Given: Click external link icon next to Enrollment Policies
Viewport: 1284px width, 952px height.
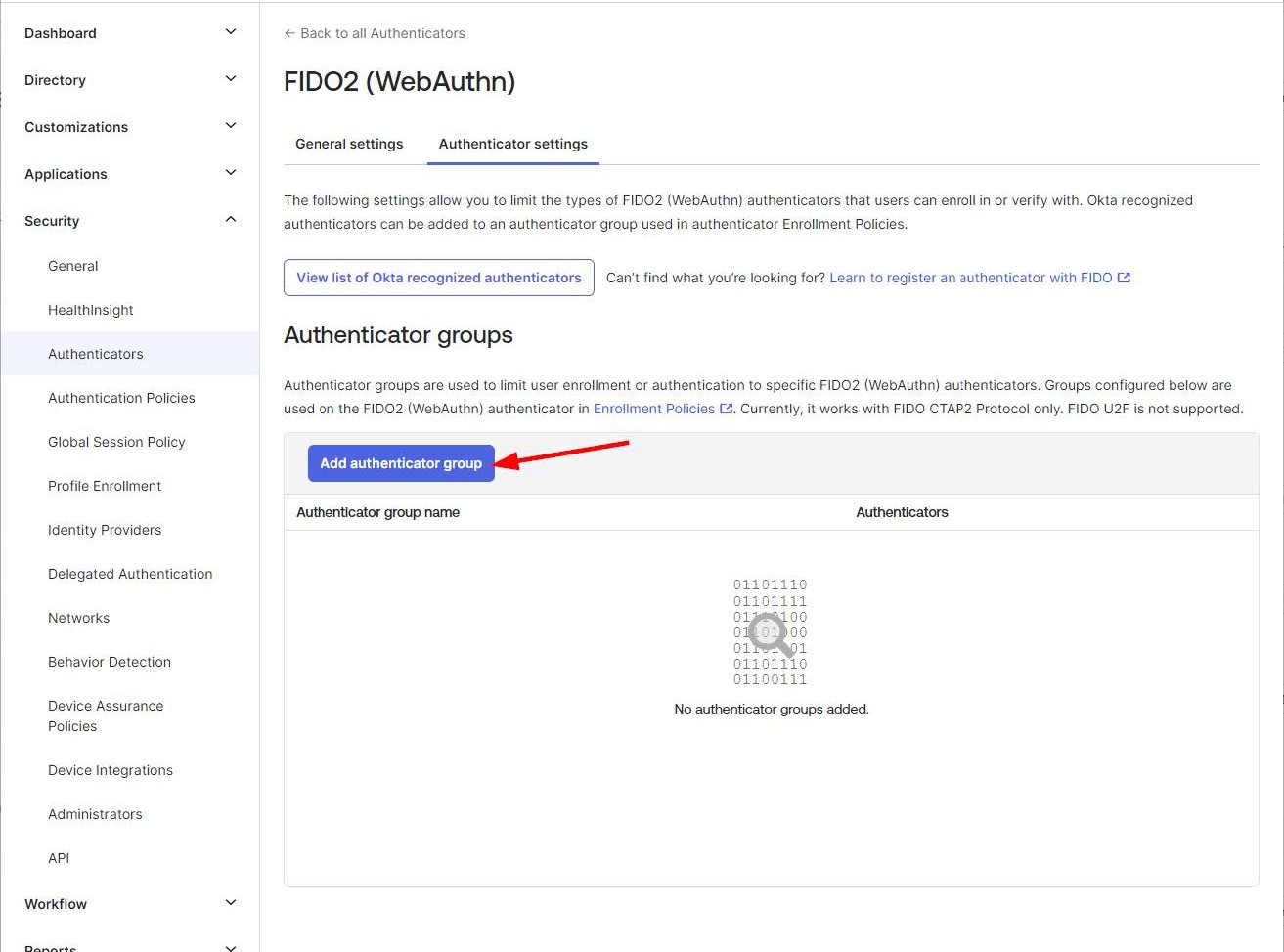Looking at the screenshot, I should coord(726,409).
